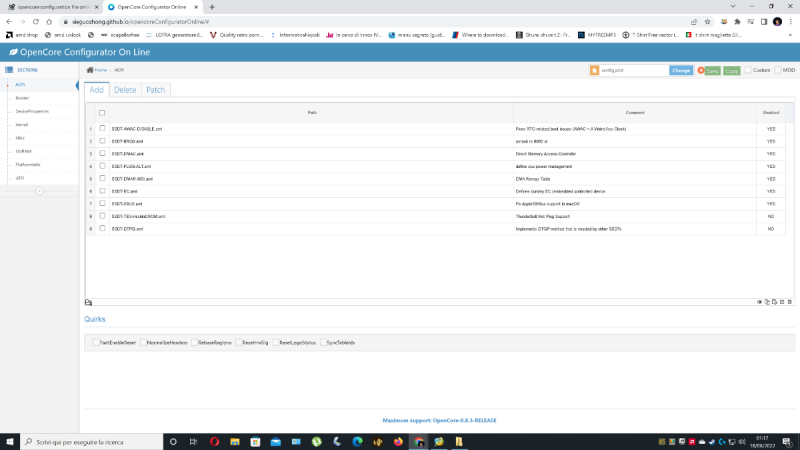Click the orange file icon beside config.plist
The width and height of the screenshot is (800, 450).
pyautogui.click(x=594, y=70)
